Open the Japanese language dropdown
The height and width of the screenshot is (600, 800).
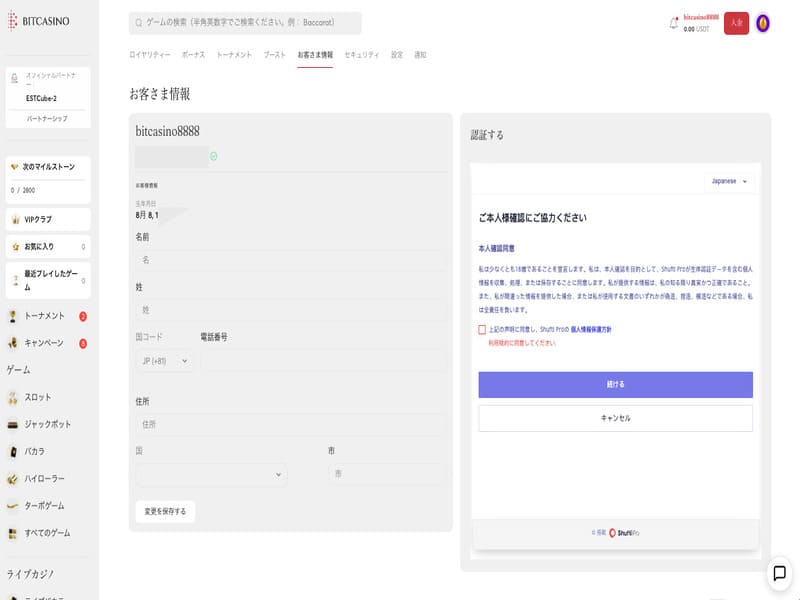point(729,181)
